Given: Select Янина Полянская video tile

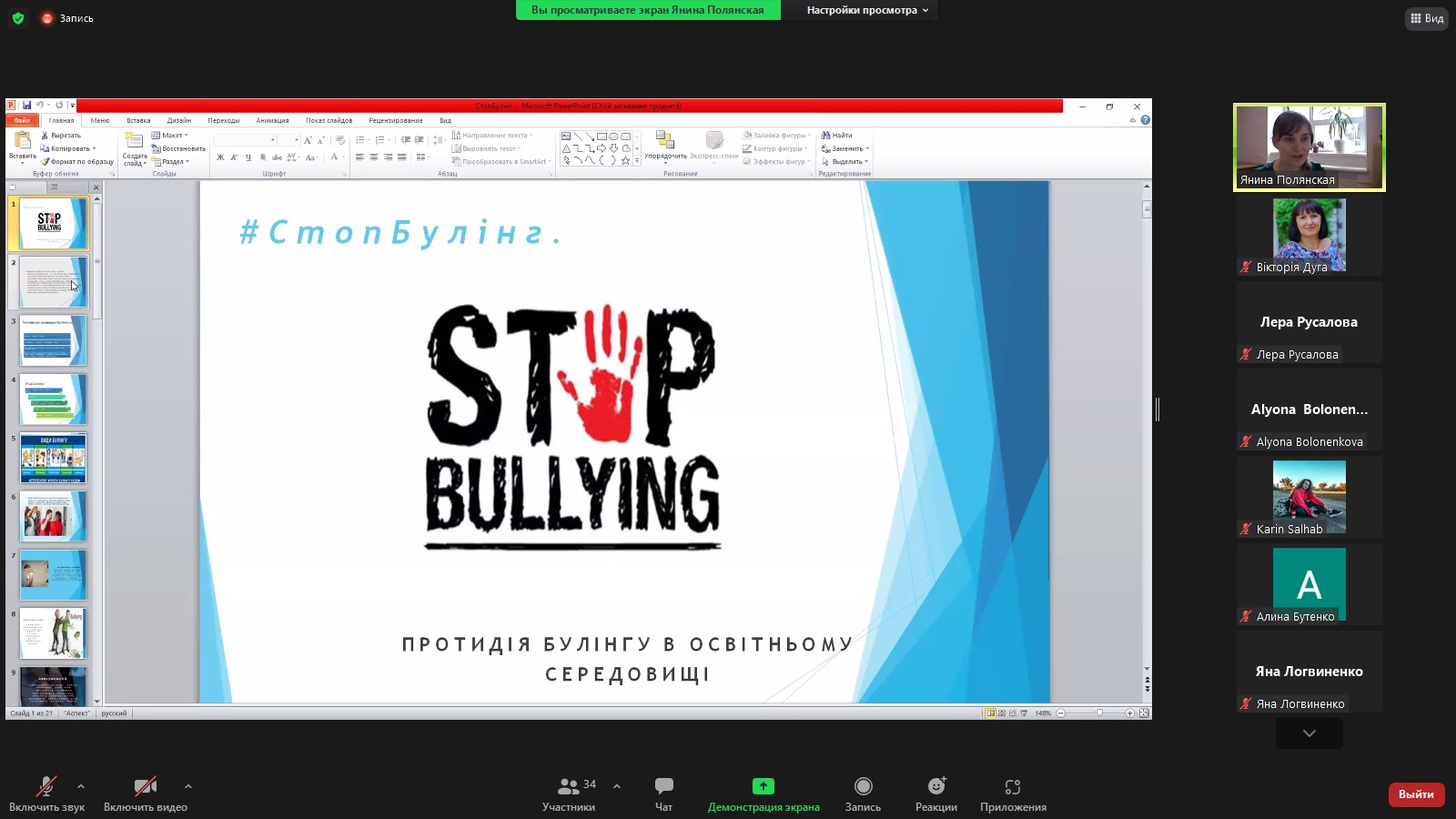Looking at the screenshot, I should point(1309,147).
